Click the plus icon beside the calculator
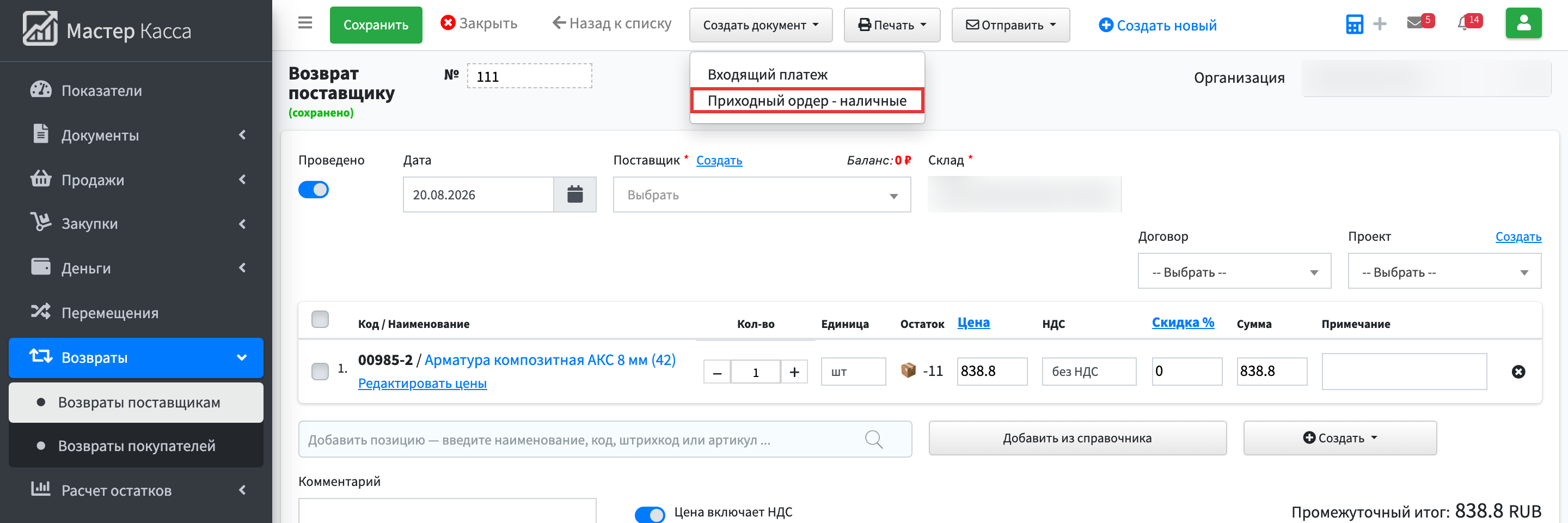The image size is (1568, 523). coord(1380,25)
